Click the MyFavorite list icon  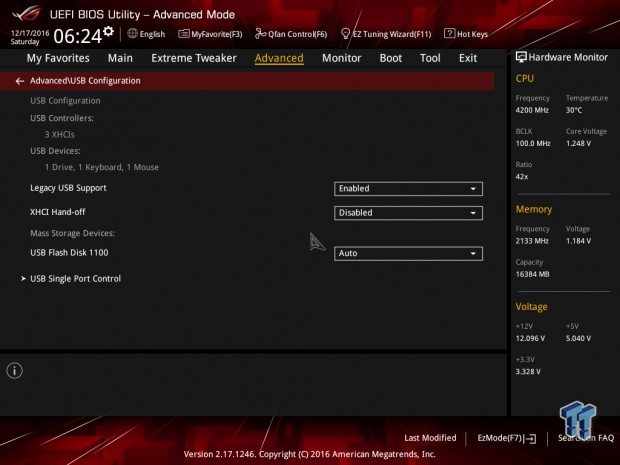coord(184,34)
